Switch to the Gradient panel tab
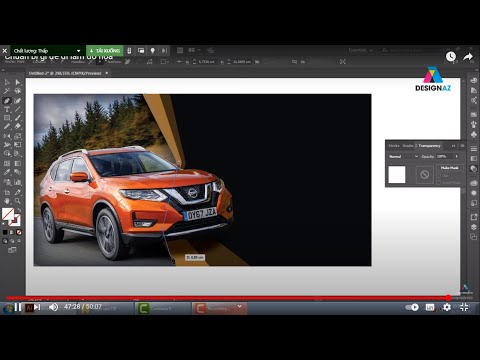Viewport: 480px width, 360px height. pyautogui.click(x=408, y=146)
